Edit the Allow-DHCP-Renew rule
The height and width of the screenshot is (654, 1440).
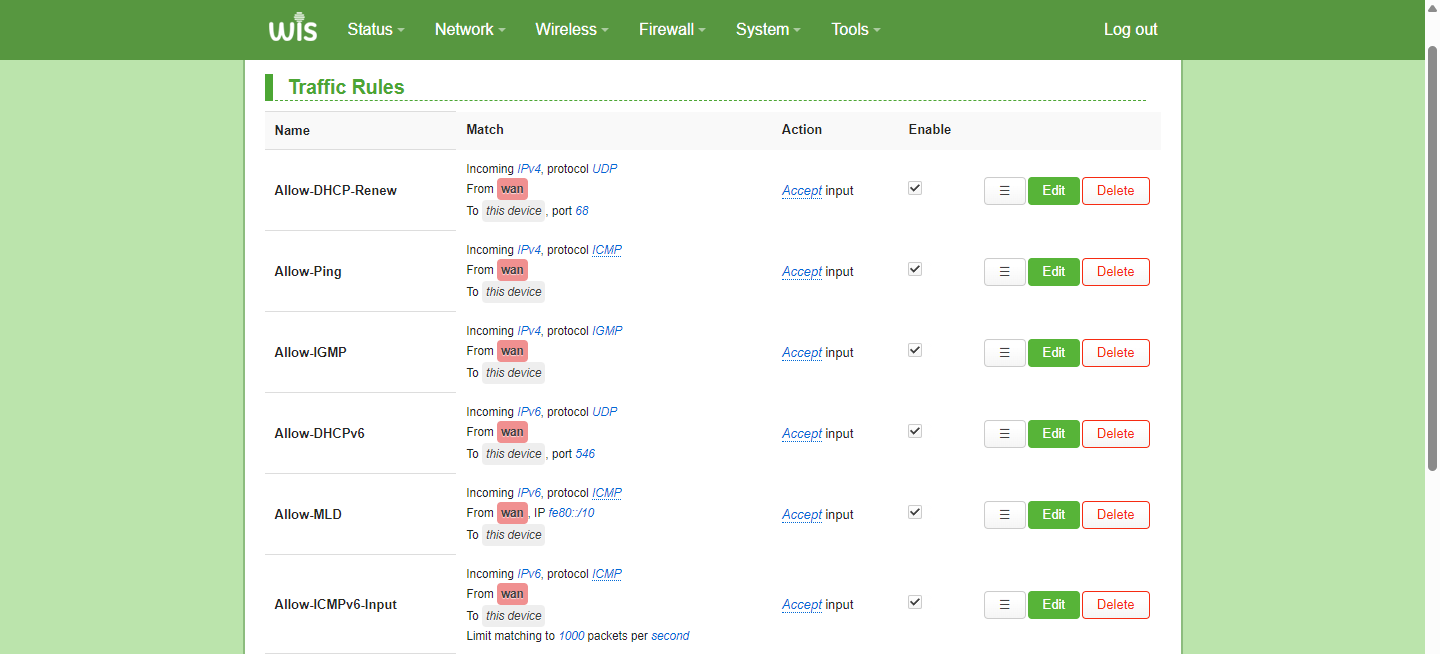click(x=1054, y=191)
